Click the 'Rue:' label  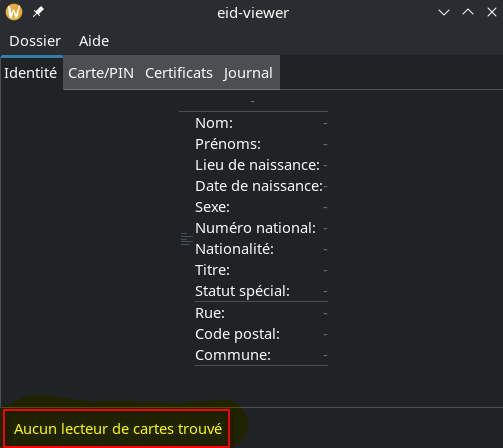[210, 313]
